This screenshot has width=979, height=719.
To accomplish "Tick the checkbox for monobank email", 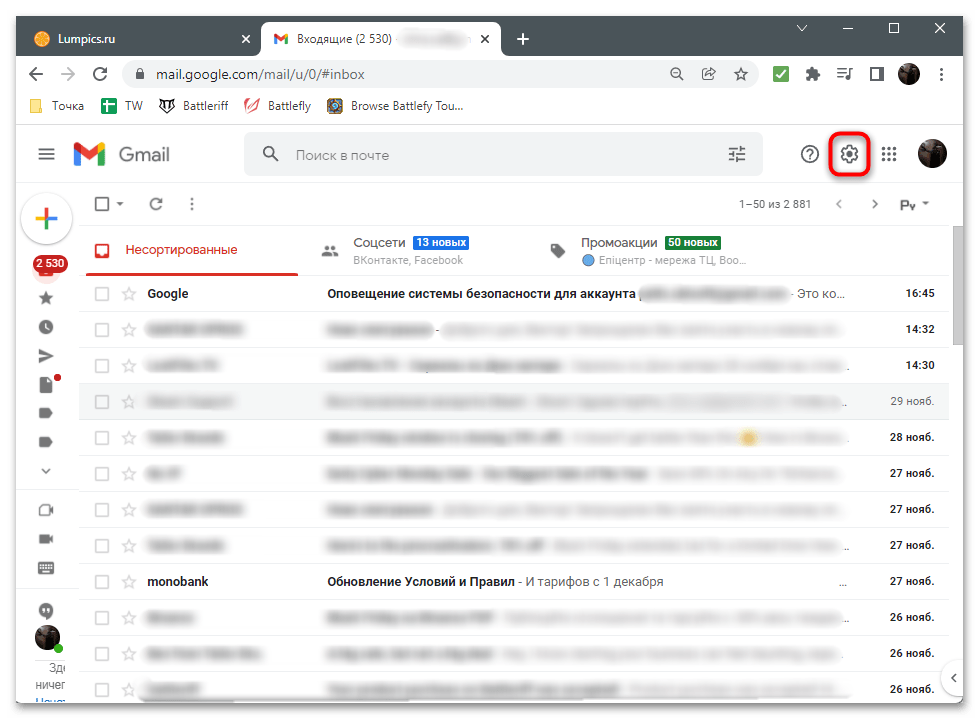I will [102, 582].
